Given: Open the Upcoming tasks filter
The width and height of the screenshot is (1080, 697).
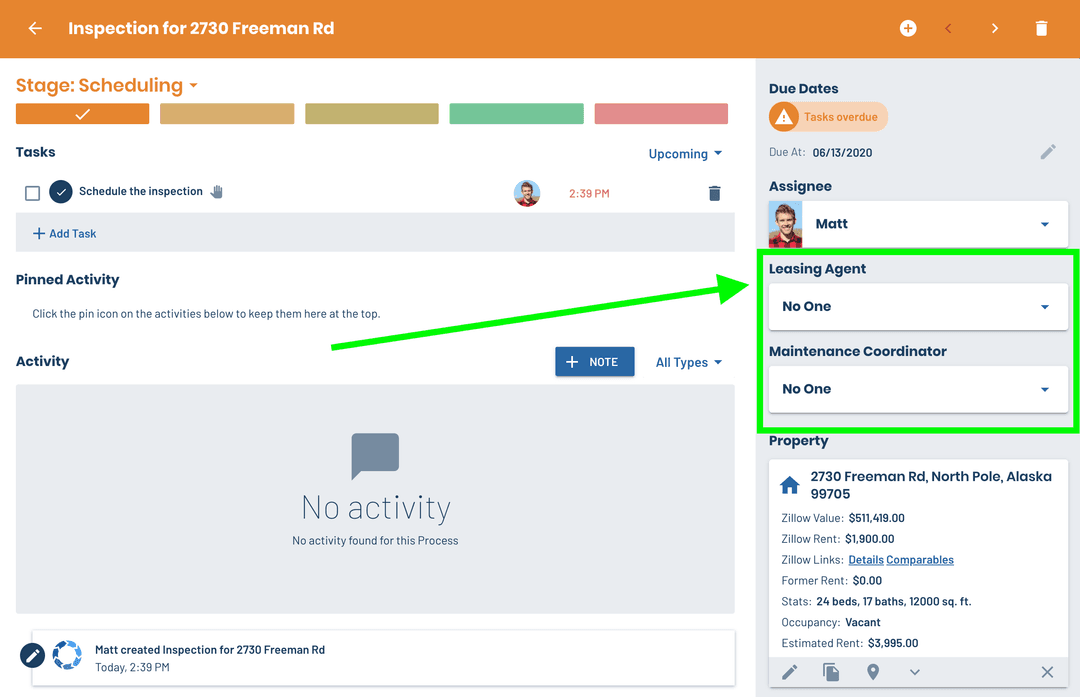Looking at the screenshot, I should click(x=685, y=154).
